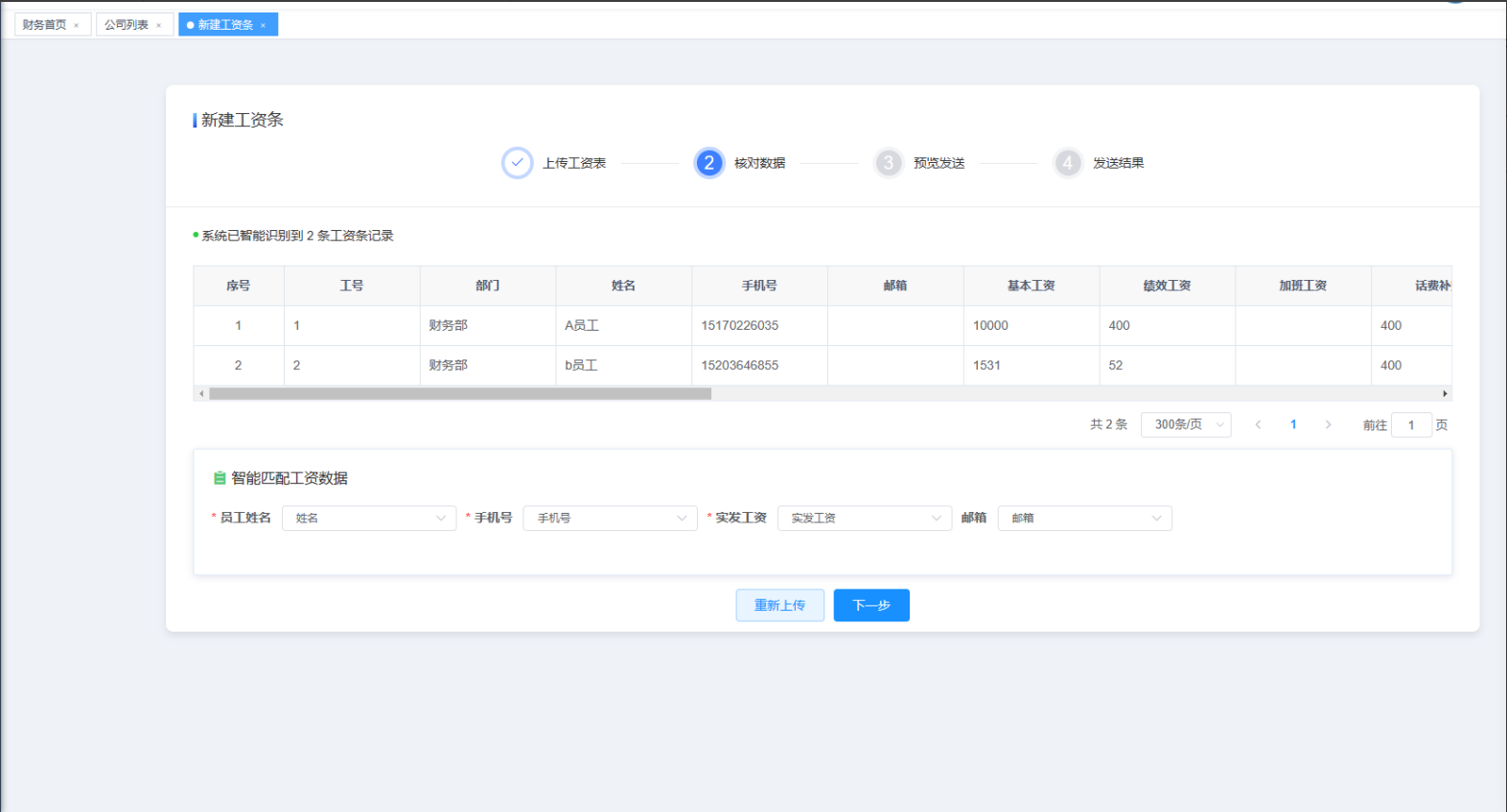The width and height of the screenshot is (1507, 812).
Task: Click the 下一步 button
Action: [x=870, y=605]
